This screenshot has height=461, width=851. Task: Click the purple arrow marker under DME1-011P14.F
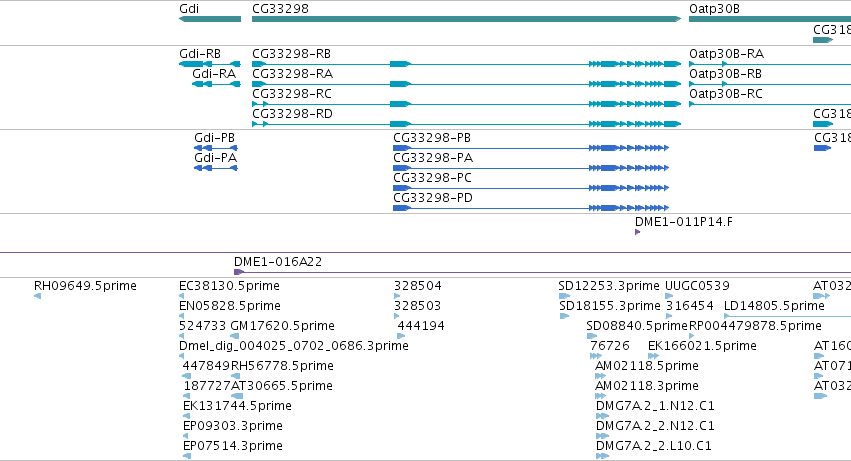pos(637,232)
